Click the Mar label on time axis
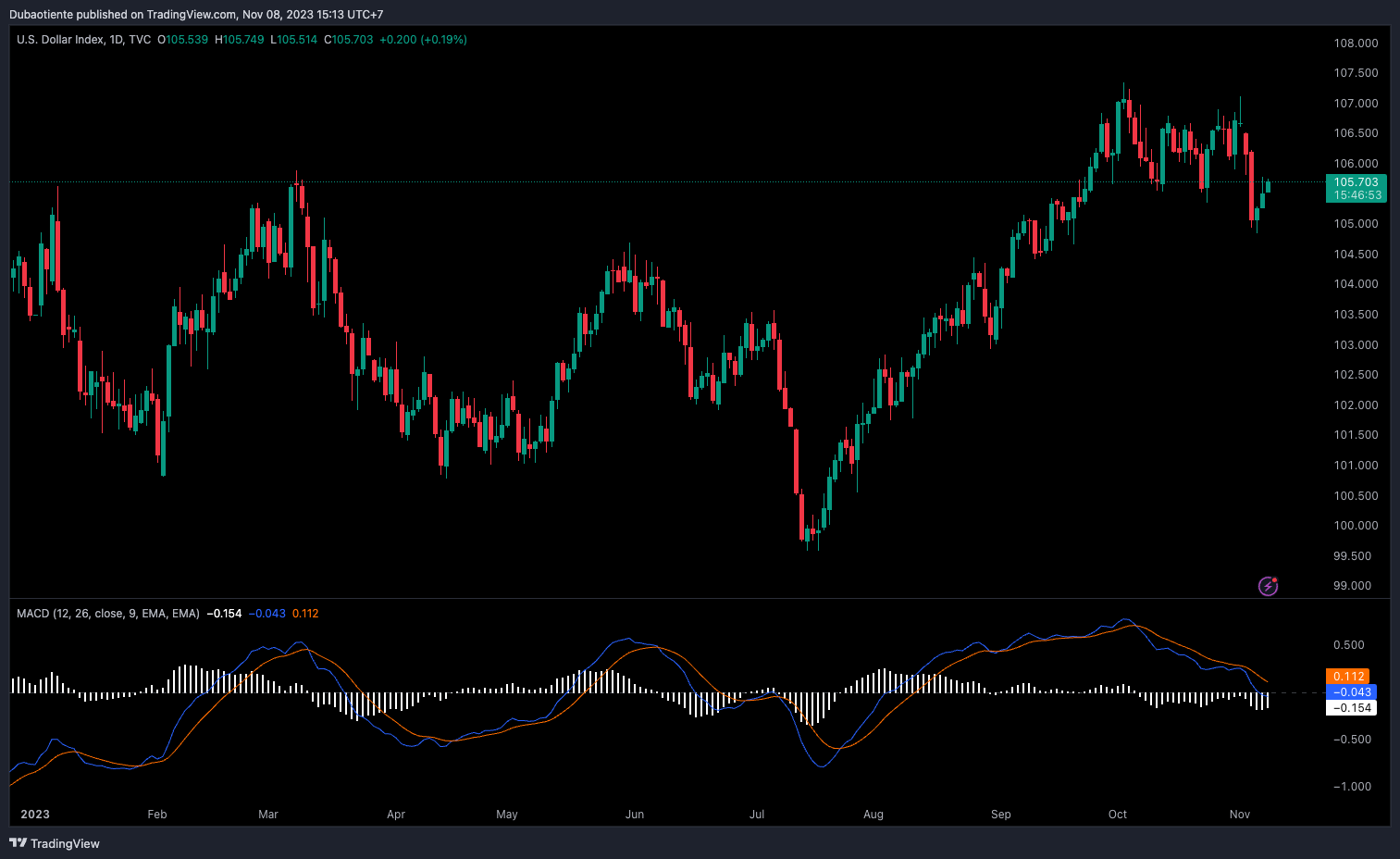The height and width of the screenshot is (859, 1400). 268,815
